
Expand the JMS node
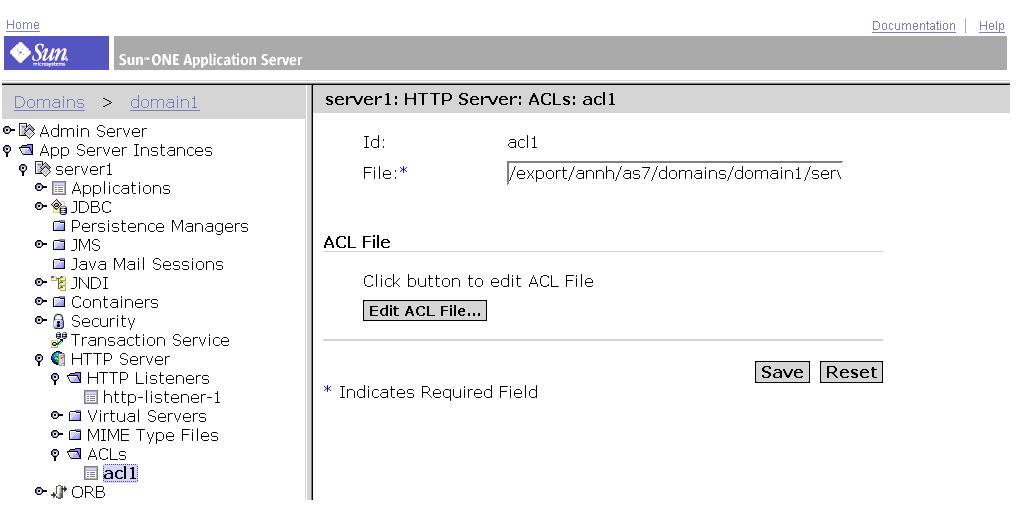click(x=40, y=245)
